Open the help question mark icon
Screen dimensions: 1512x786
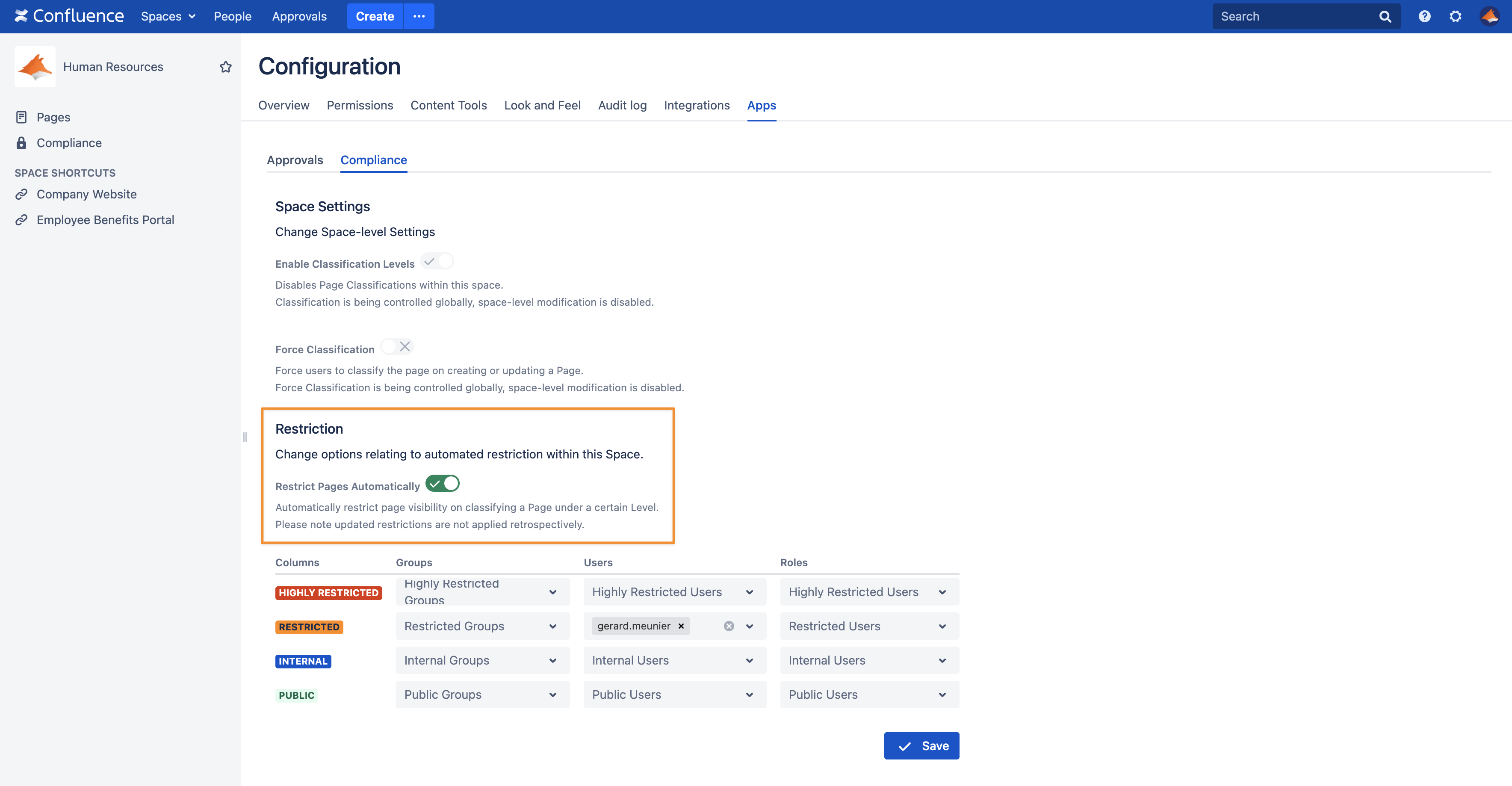[1424, 16]
